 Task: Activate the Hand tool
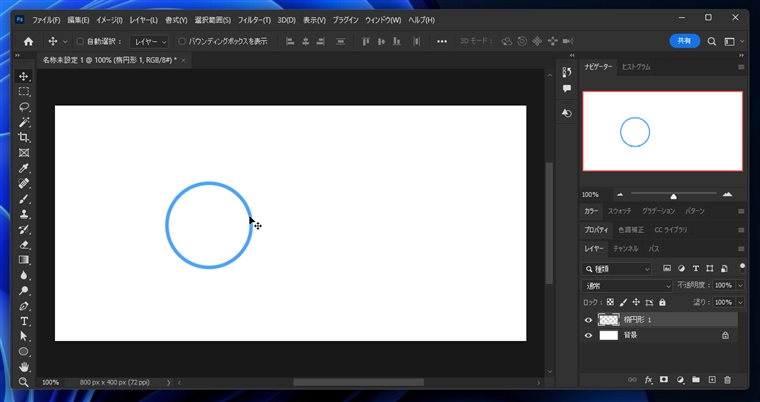coord(24,367)
